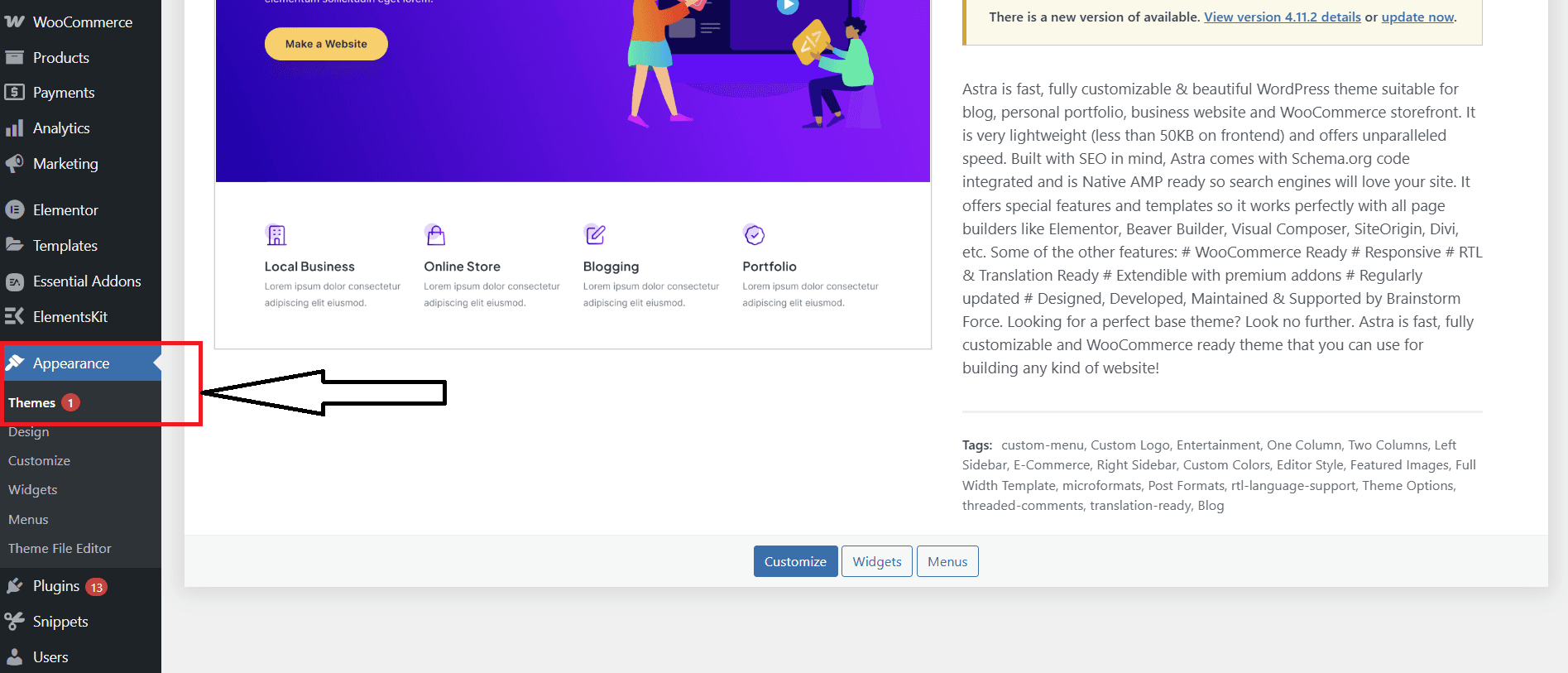Click the Themes update count badge
Screen dimensions: 1568x673
point(71,403)
